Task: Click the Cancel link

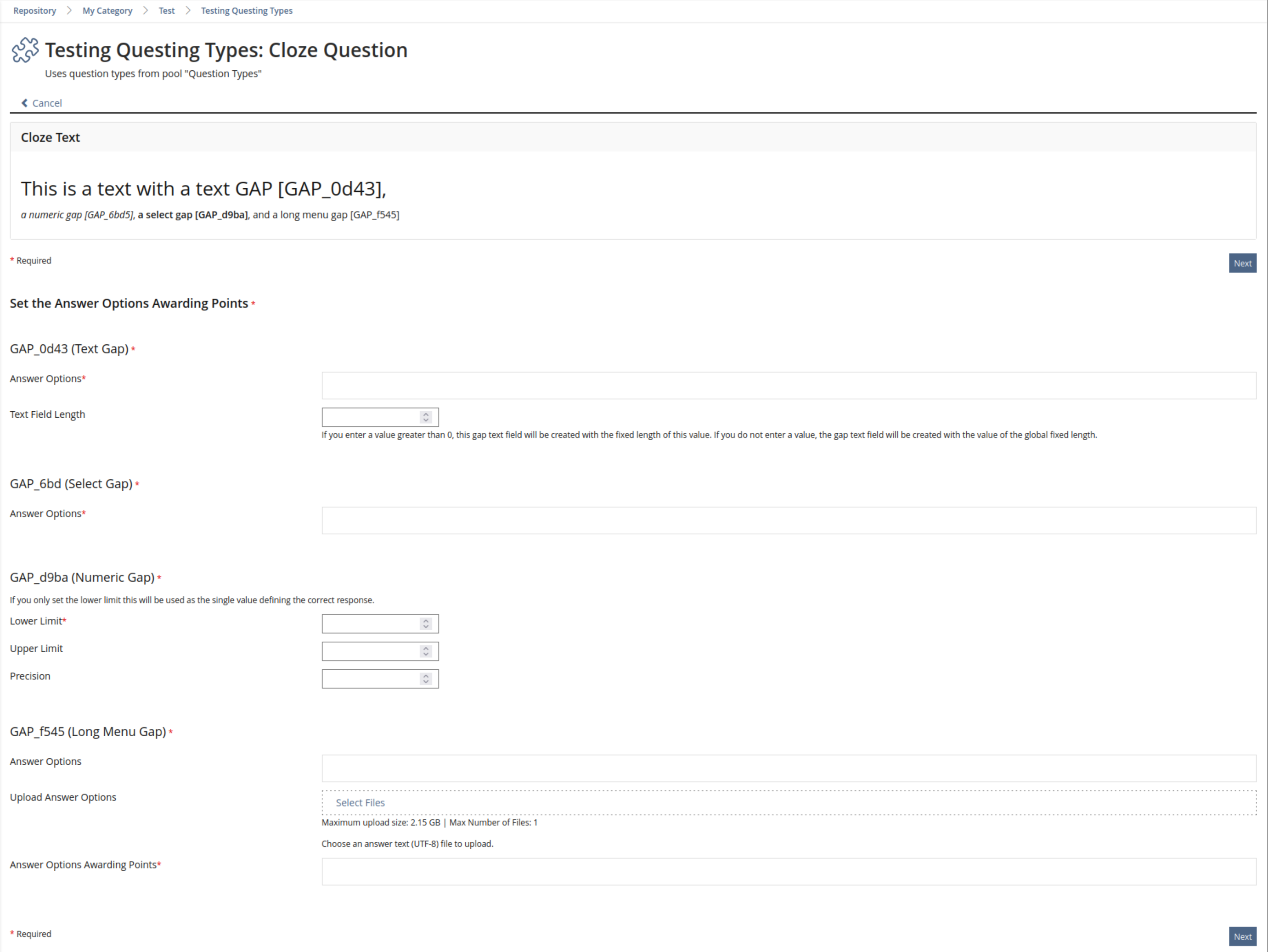Action: pos(46,103)
